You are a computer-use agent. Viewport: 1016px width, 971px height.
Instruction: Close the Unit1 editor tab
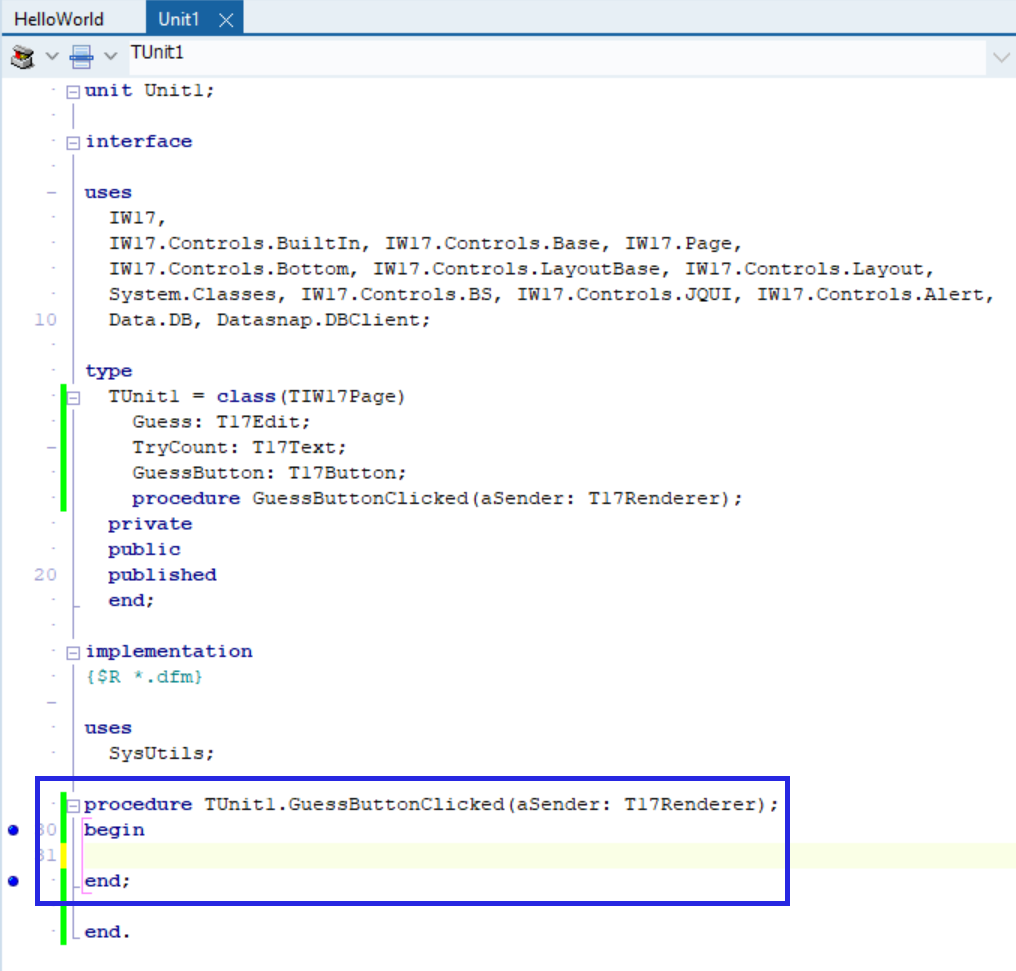(226, 20)
